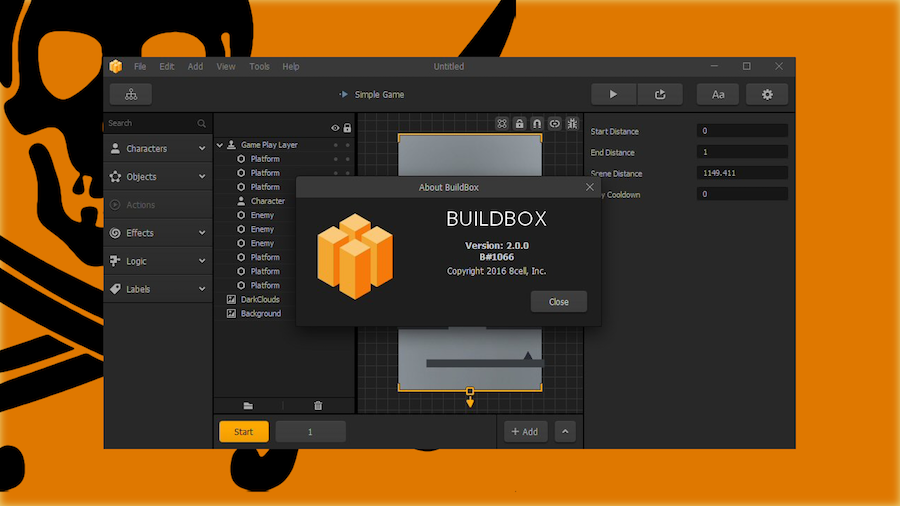Click the DarkClouds image icon
The height and width of the screenshot is (506, 900).
point(231,299)
